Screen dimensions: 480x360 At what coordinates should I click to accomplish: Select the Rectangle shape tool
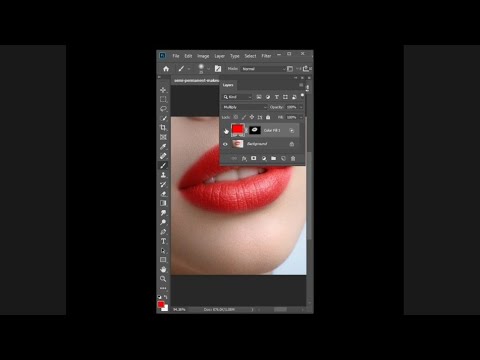[x=163, y=260]
